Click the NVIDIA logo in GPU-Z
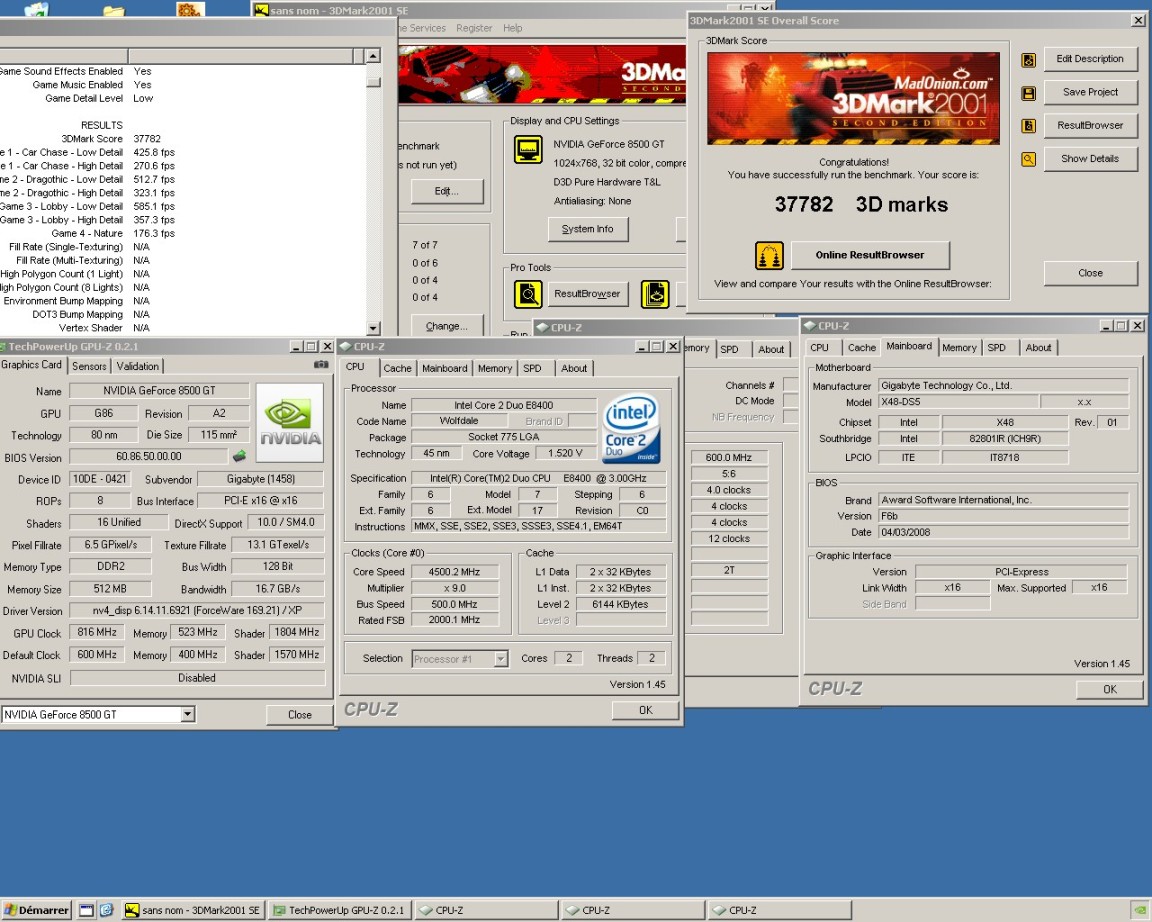 tap(289, 422)
